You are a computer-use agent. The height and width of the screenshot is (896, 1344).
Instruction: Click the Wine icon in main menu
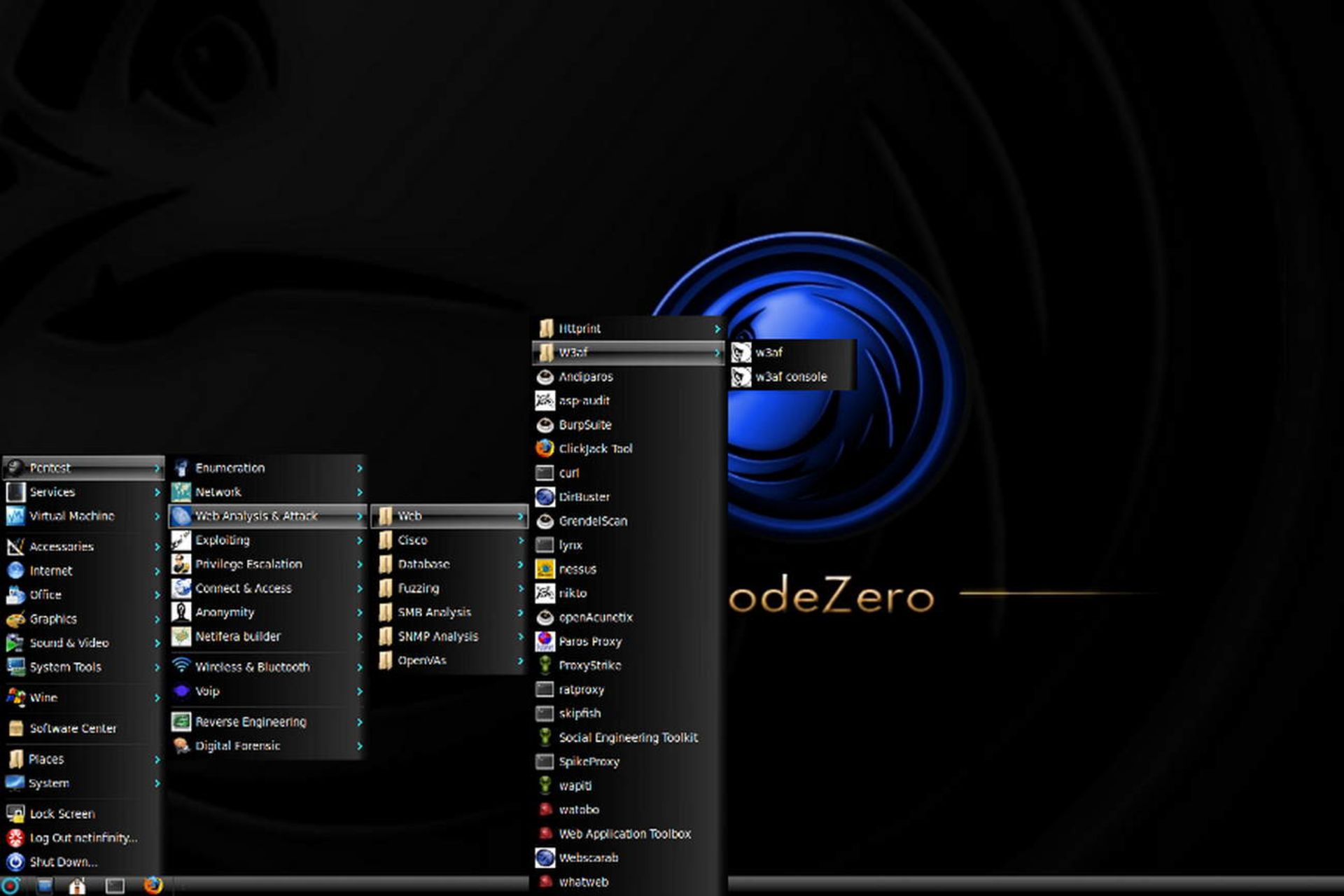coord(15,697)
